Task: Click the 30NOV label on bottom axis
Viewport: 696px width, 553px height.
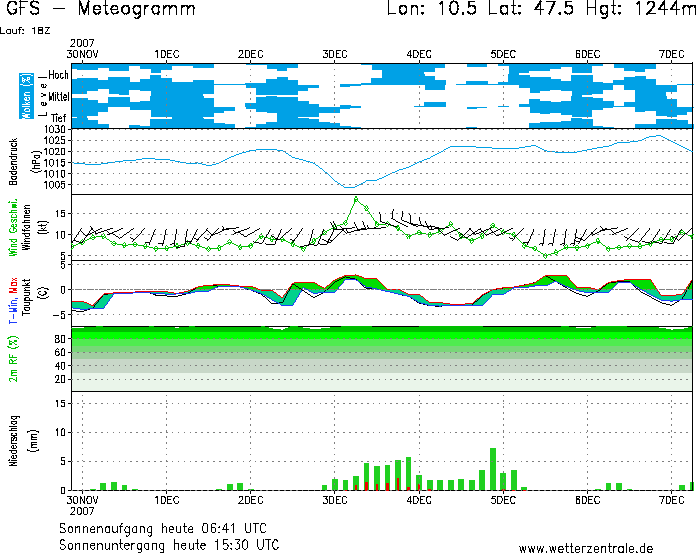Action: 82,498
